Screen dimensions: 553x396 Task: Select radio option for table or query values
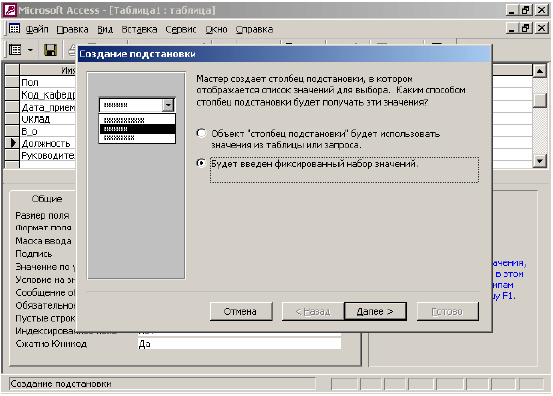coord(201,133)
